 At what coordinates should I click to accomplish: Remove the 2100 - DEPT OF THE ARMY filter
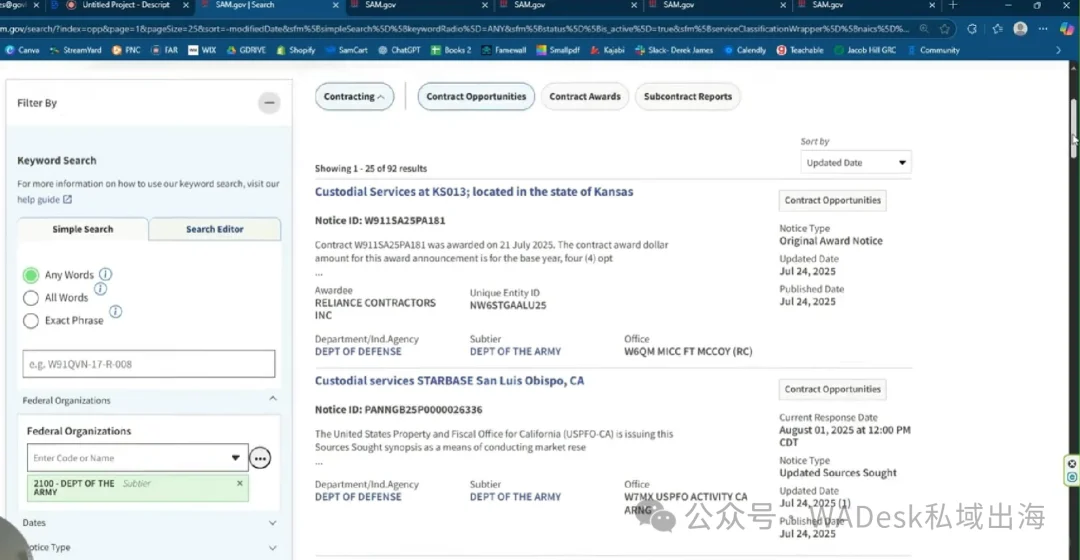[240, 484]
